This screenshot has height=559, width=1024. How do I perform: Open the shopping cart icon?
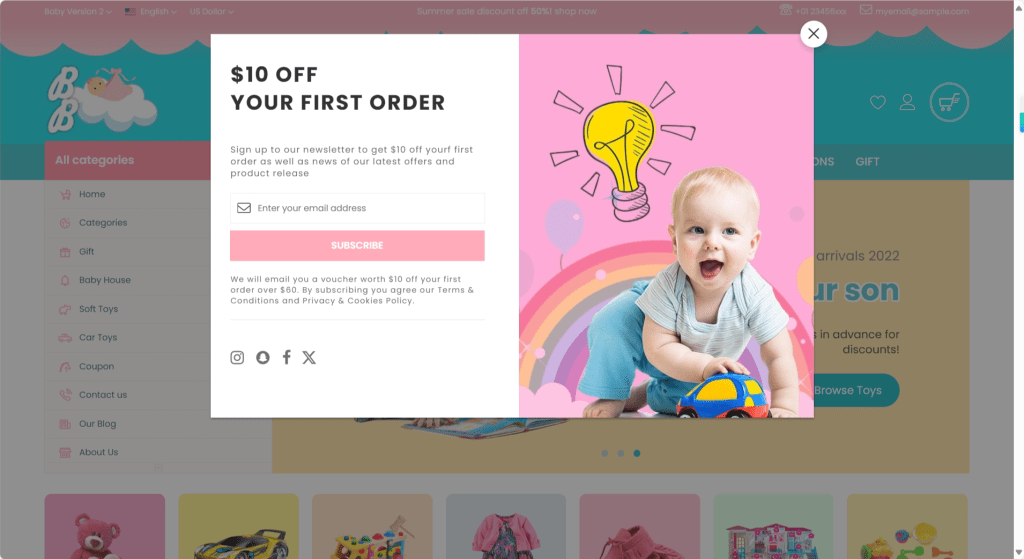click(x=949, y=102)
